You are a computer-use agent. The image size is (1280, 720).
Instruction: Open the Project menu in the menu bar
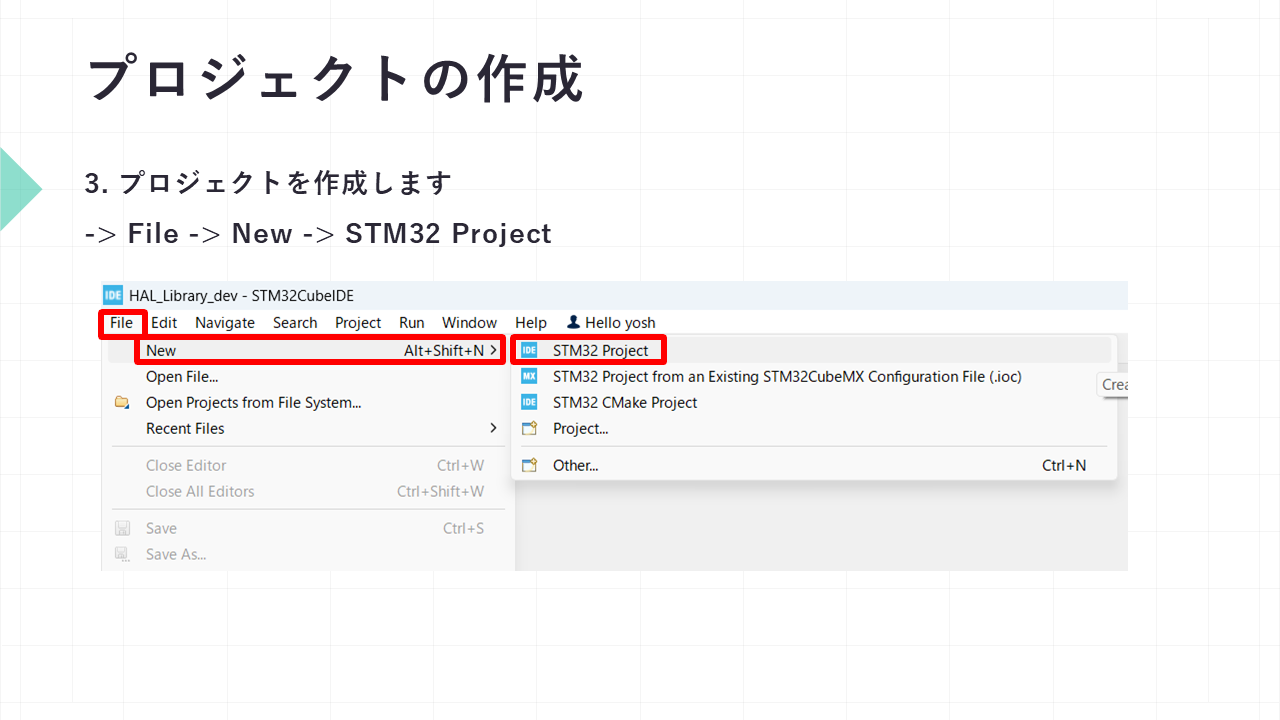point(358,323)
